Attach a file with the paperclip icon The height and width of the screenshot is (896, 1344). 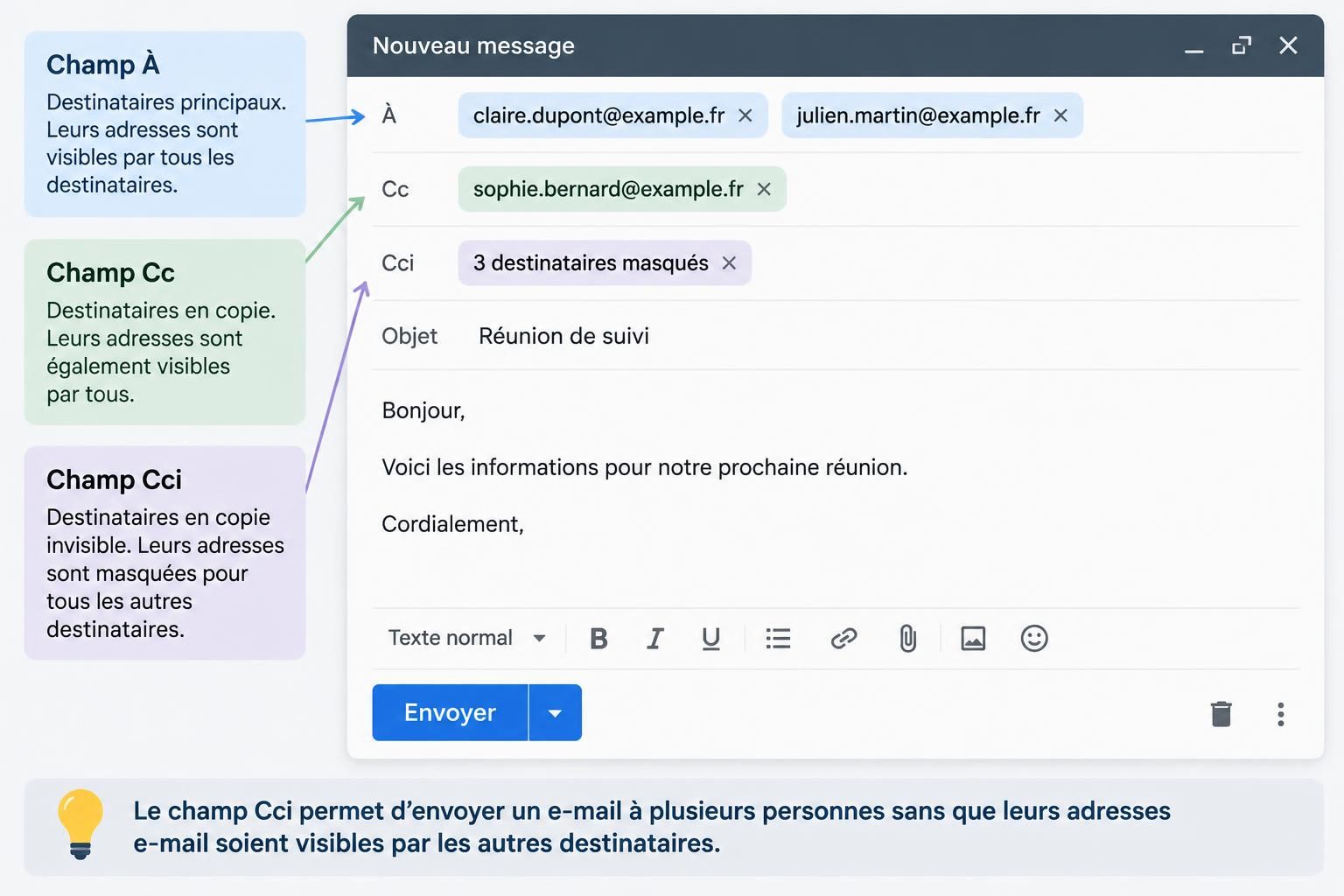point(908,639)
